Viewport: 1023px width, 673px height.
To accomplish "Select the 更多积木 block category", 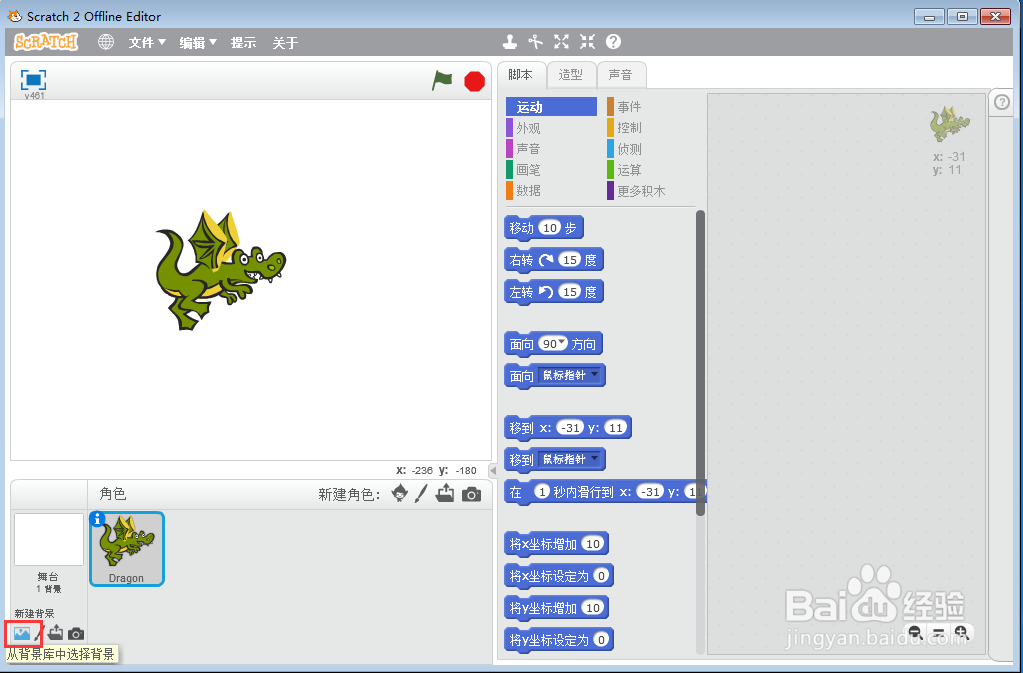I will pyautogui.click(x=651, y=190).
